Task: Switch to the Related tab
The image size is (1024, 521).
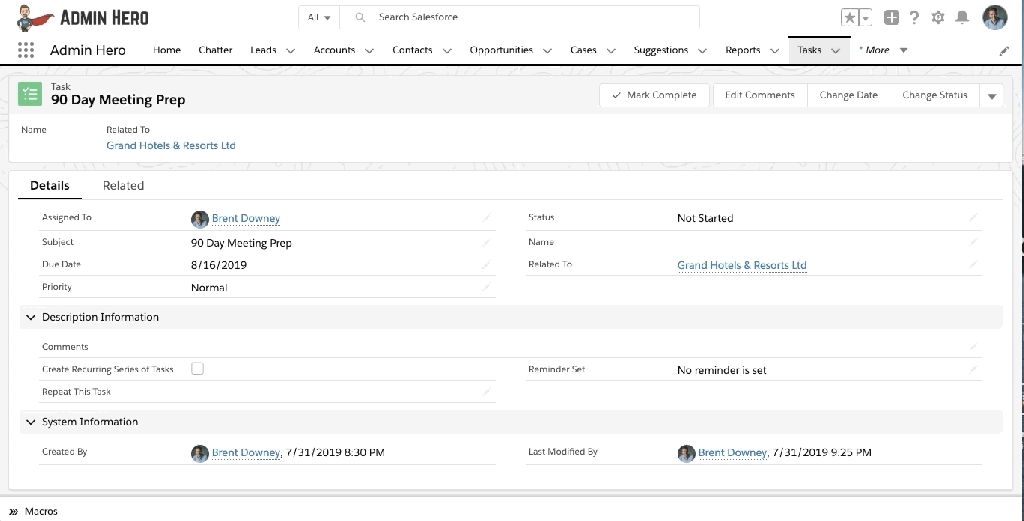Action: coord(123,186)
